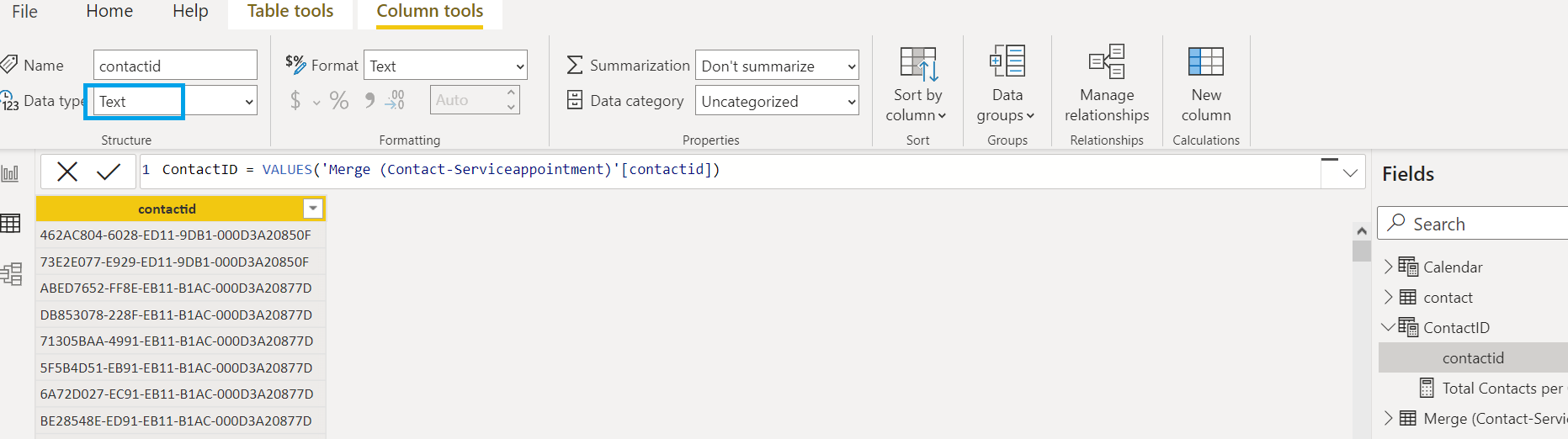Expand the Calendar table
Screen dimensions: 1568x439
(x=1388, y=267)
